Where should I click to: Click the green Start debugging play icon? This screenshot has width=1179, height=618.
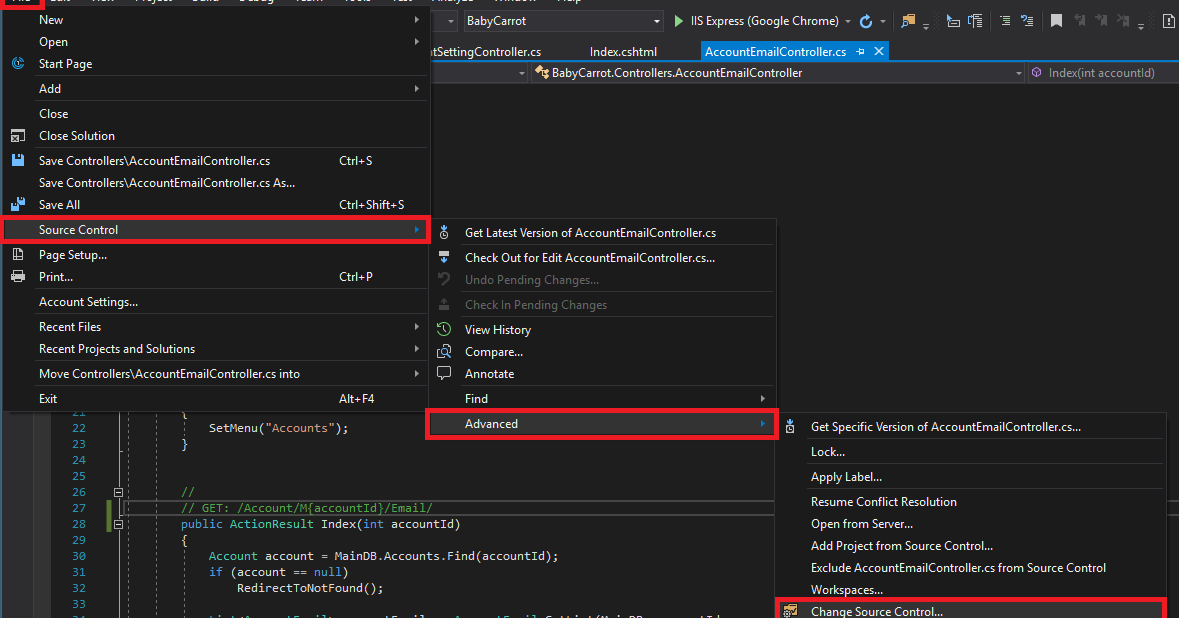click(678, 21)
